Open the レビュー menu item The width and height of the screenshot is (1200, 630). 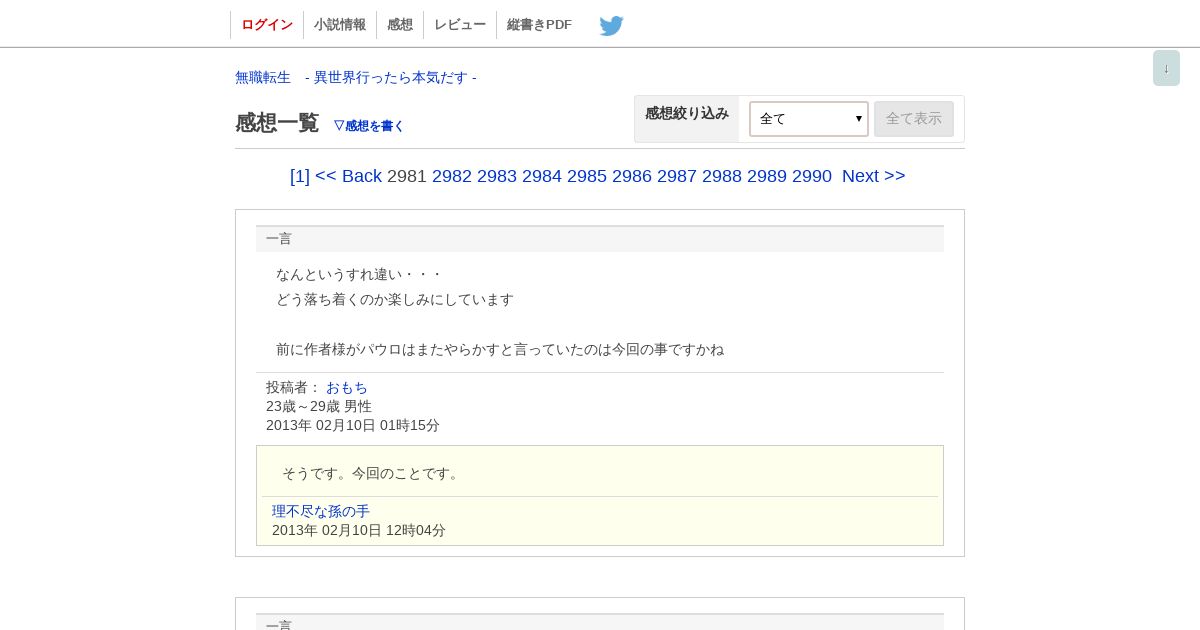[460, 25]
